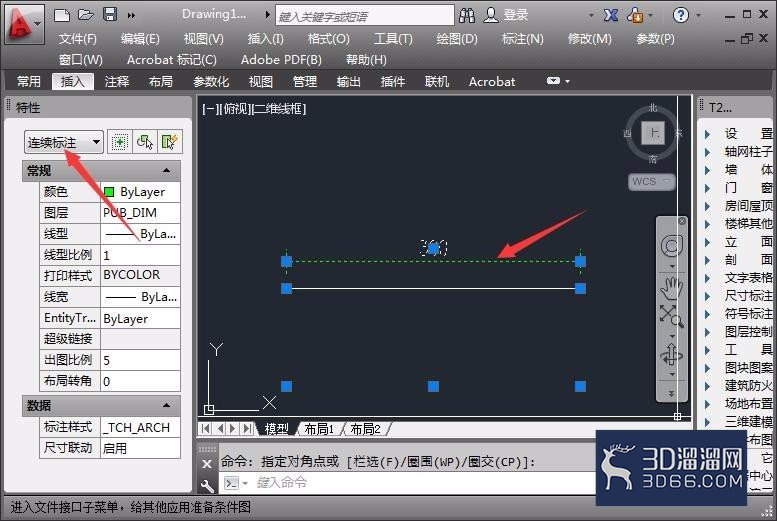Open the 连续标注 object type dropdown

coord(63,143)
